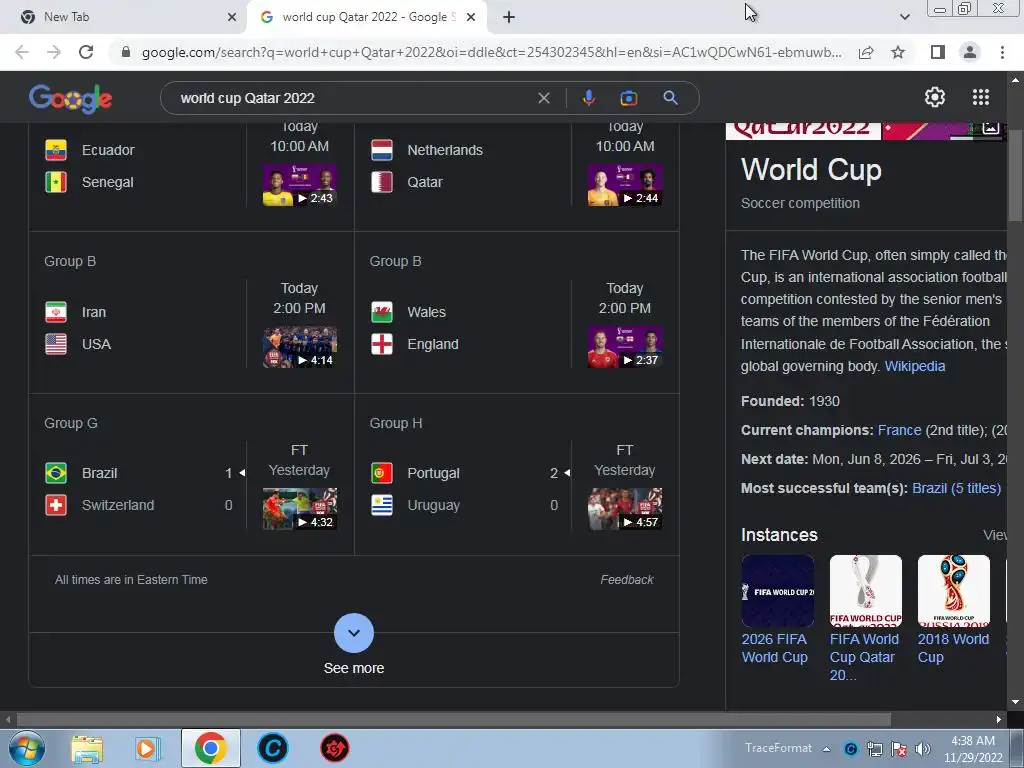
Task: Open the Wikipedia link
Action: (x=914, y=366)
